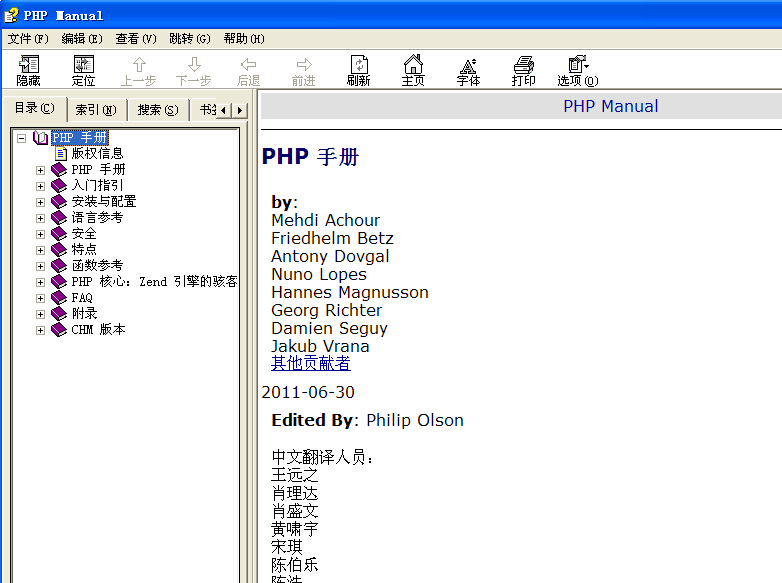
Task: Click the purple book icon beside CHM 版本
Action: pyautogui.click(x=59, y=330)
